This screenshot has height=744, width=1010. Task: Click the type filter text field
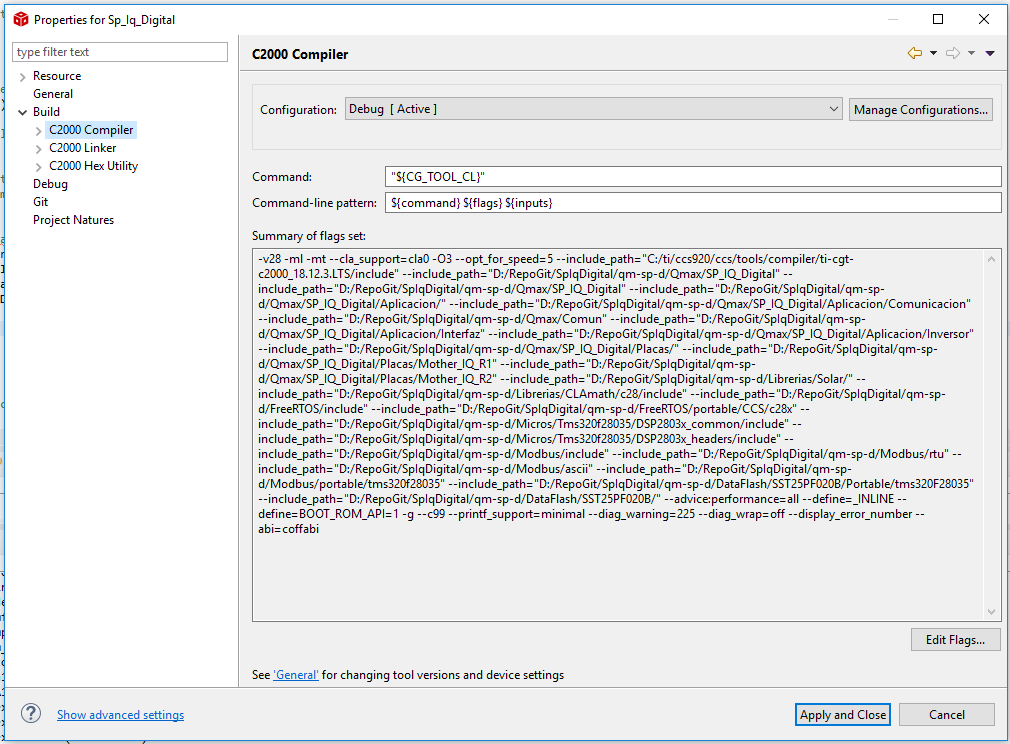[x=119, y=50]
